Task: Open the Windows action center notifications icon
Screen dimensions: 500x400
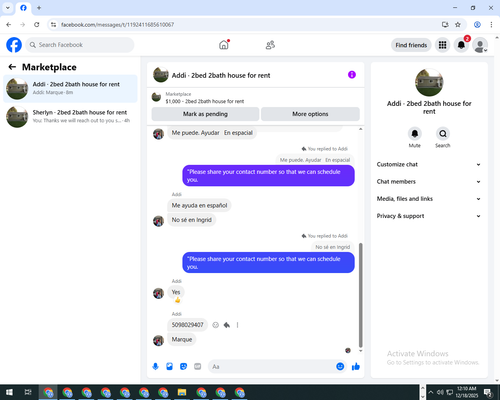Action: coord(488,392)
